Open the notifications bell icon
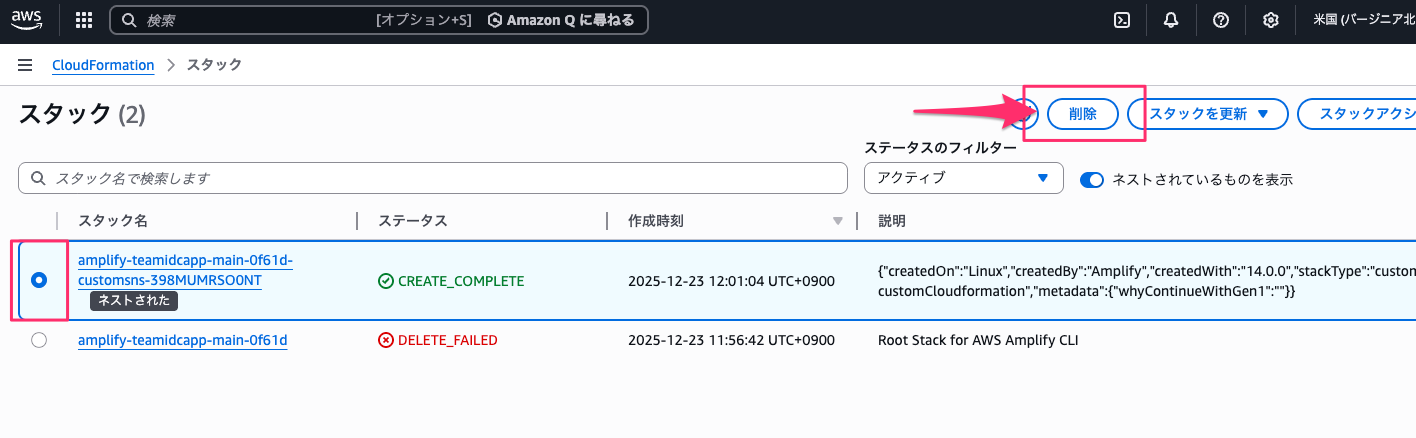Viewport: 1416px width, 438px height. (x=1171, y=20)
